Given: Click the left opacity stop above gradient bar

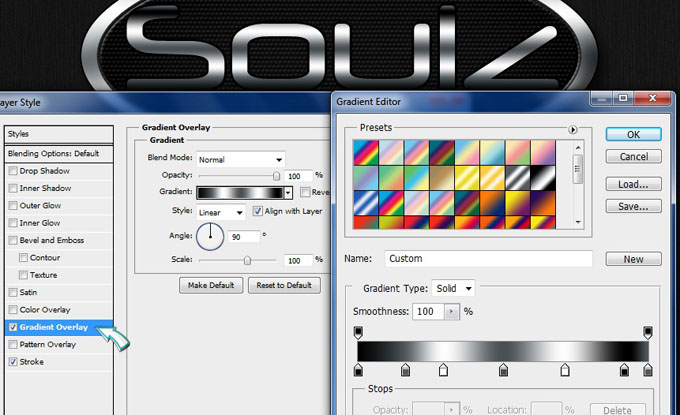Looking at the screenshot, I should pos(359,331).
